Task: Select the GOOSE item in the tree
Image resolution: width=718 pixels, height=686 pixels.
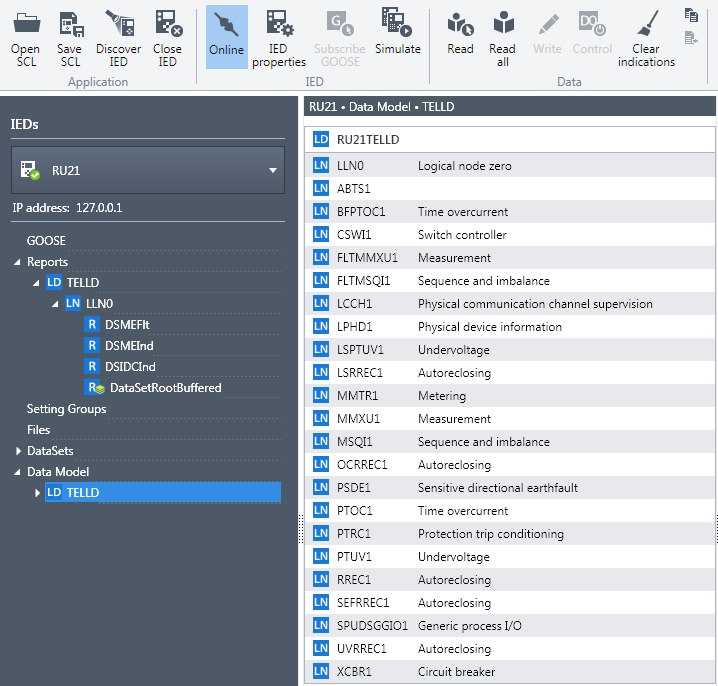Action: (46, 241)
